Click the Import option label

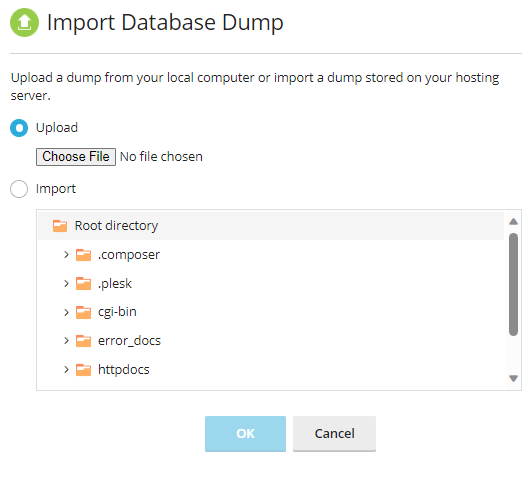[x=56, y=189]
